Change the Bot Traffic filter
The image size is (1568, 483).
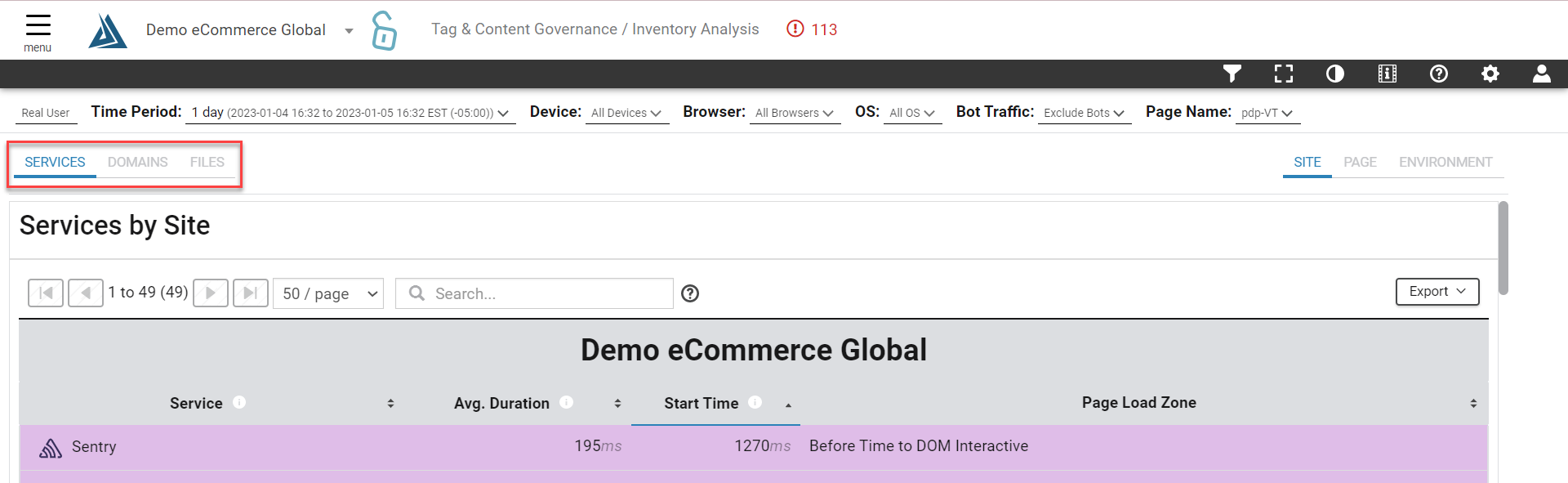tap(1084, 113)
